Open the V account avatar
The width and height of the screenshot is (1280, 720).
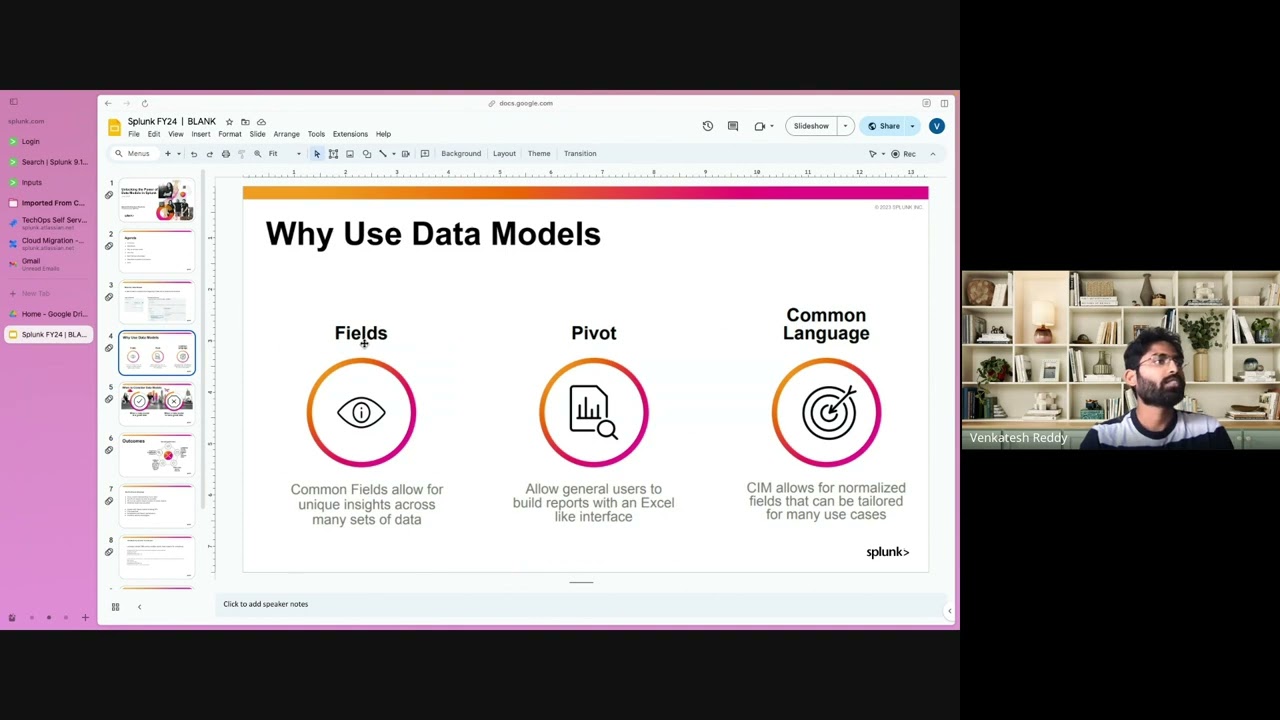[936, 126]
